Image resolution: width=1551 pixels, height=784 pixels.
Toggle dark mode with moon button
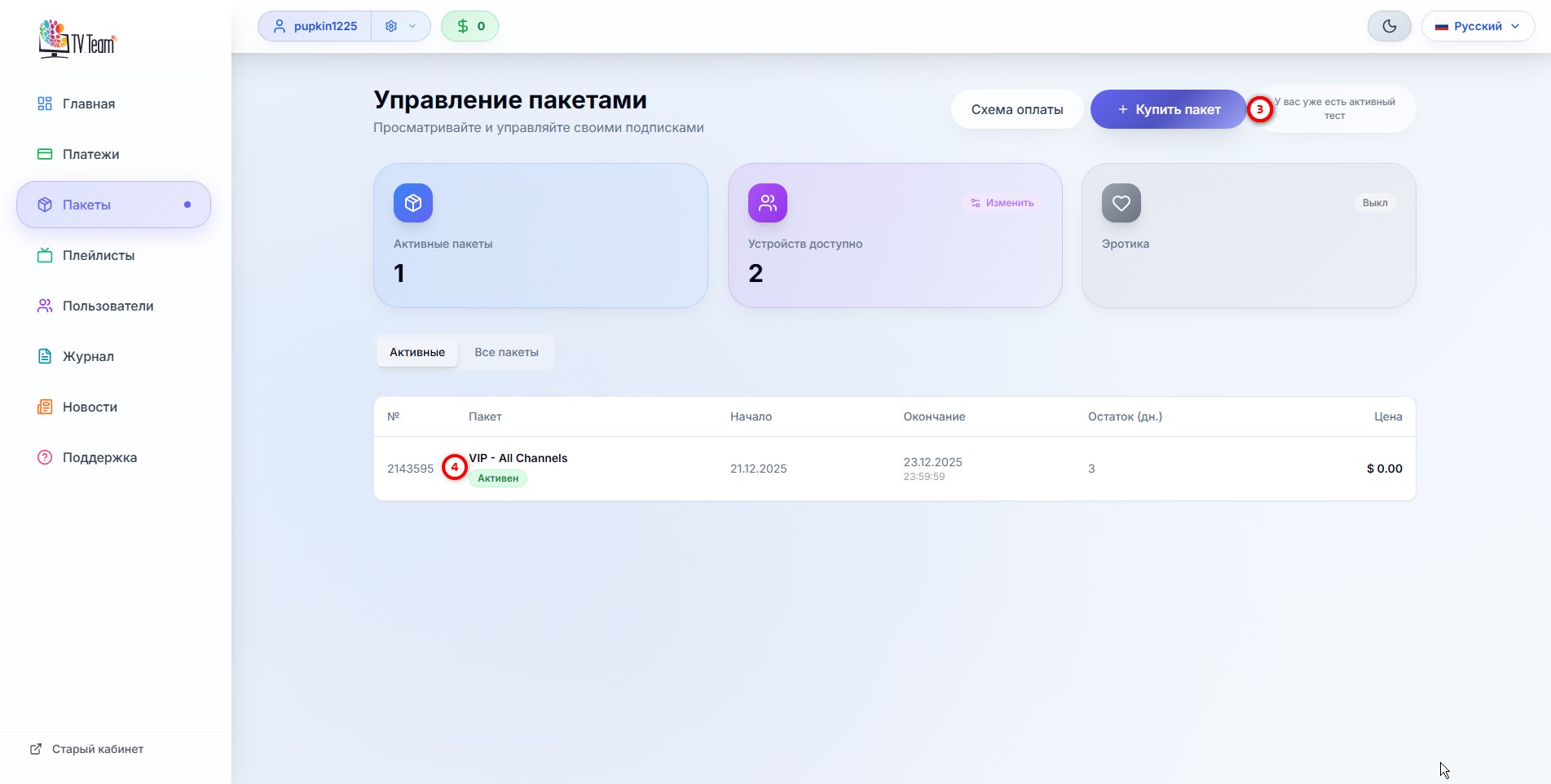(x=1389, y=26)
